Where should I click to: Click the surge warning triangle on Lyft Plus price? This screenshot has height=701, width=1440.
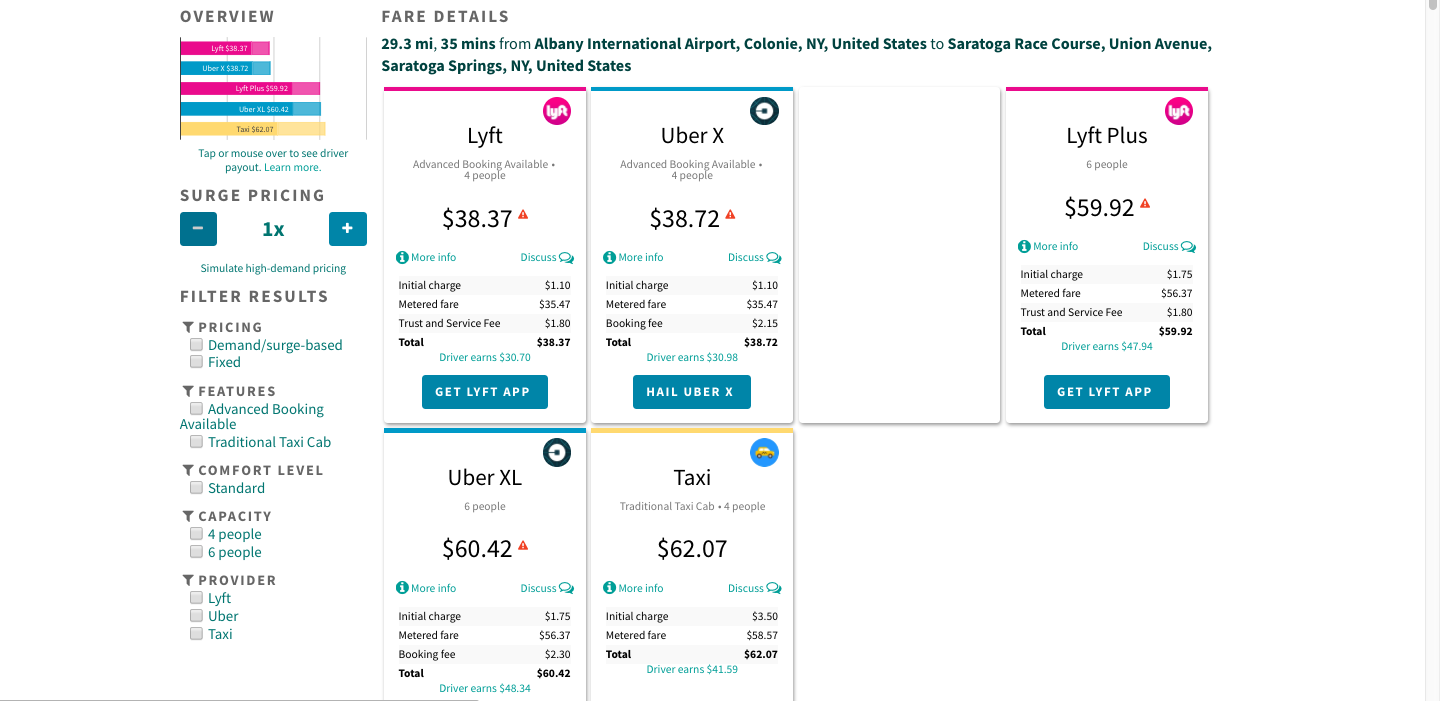(1145, 202)
